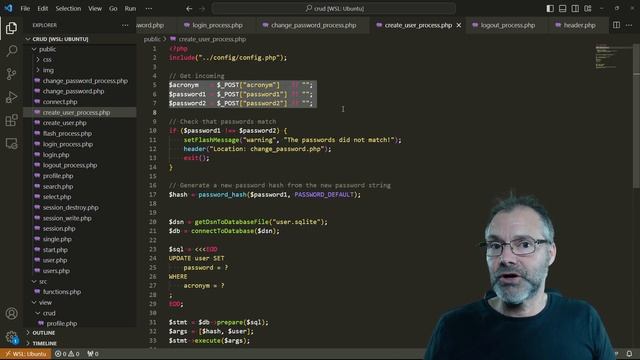This screenshot has width=640, height=360.
Task: Click line number 10 in the gutter
Action: [x=152, y=131]
